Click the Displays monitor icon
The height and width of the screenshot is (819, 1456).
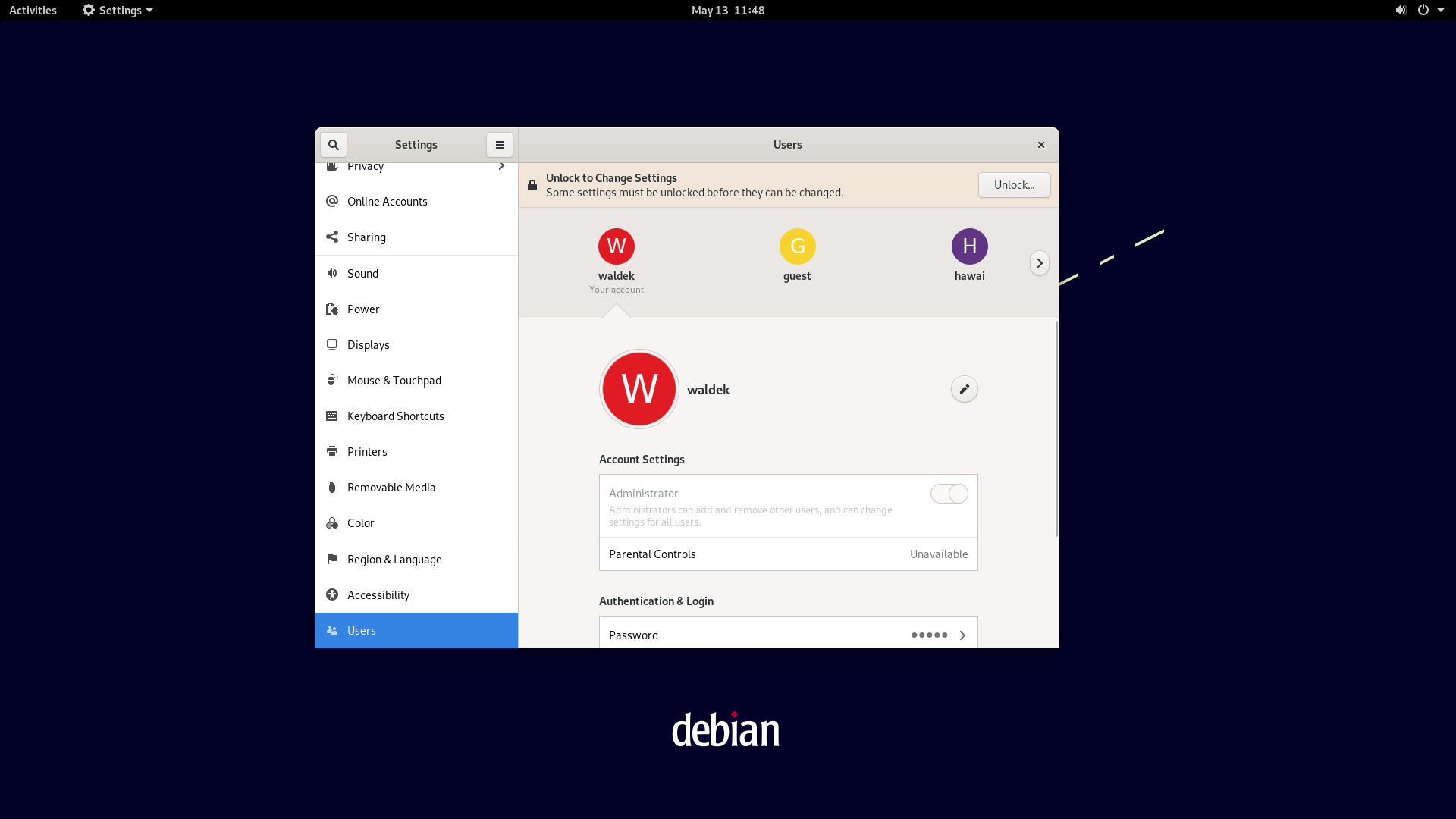(332, 344)
